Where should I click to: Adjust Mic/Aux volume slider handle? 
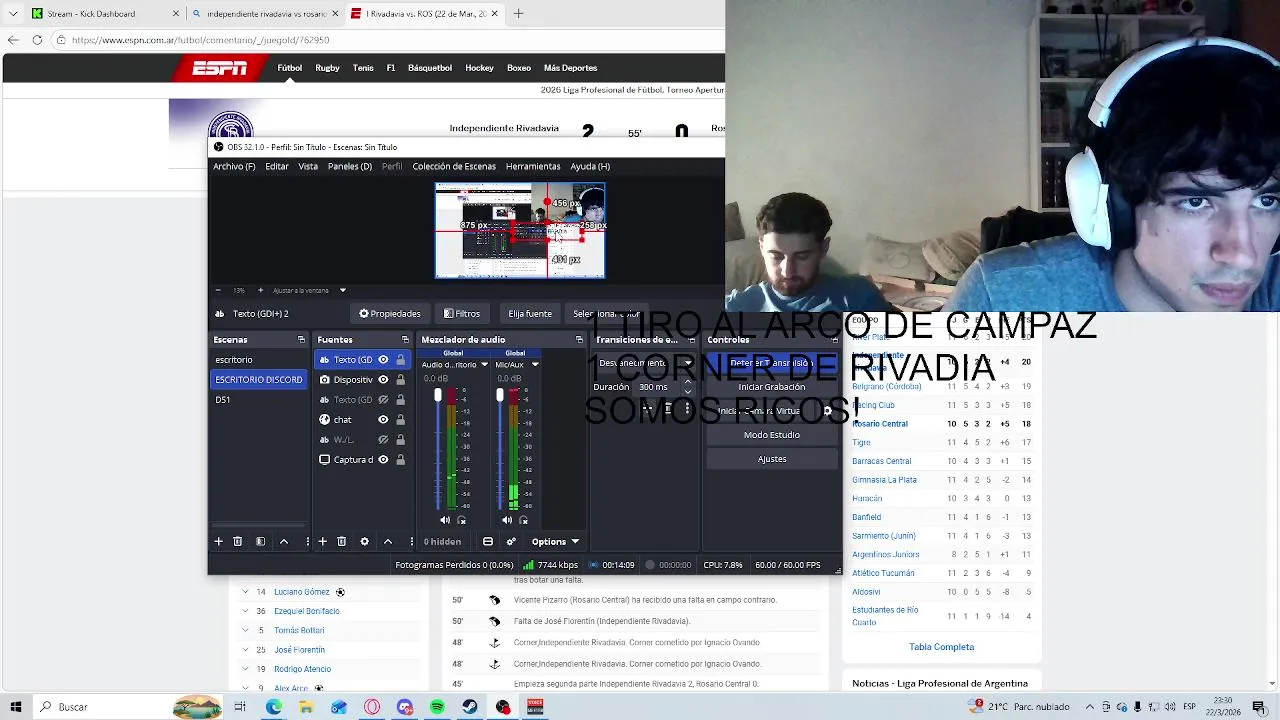(499, 397)
